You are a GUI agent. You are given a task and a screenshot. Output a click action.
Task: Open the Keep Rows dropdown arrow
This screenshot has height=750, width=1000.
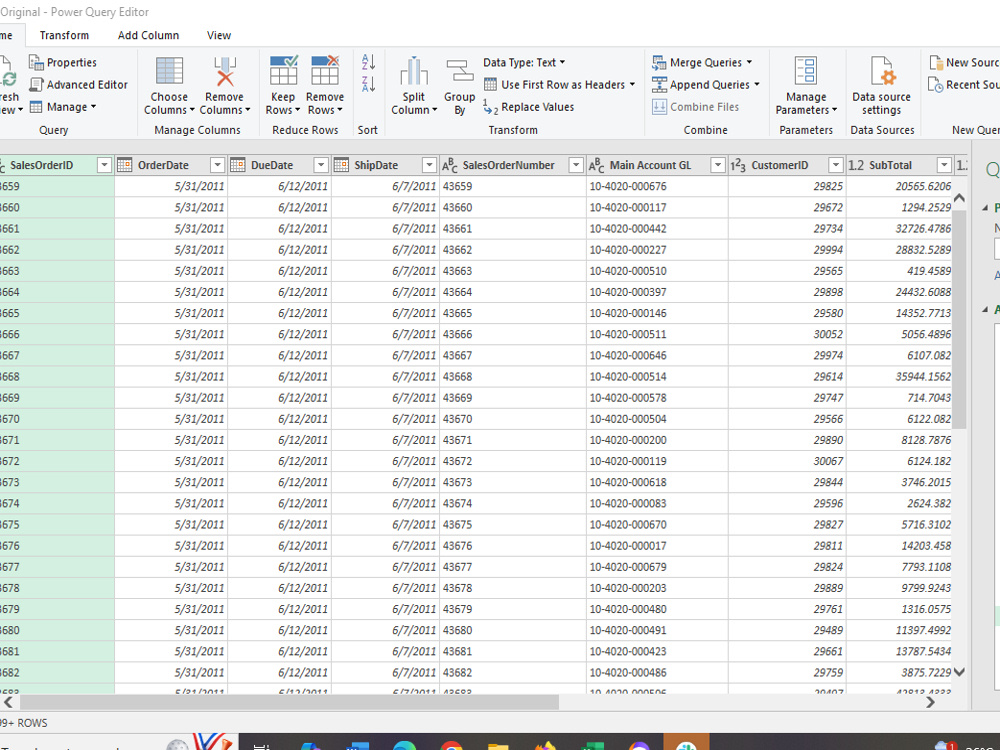coord(297,110)
